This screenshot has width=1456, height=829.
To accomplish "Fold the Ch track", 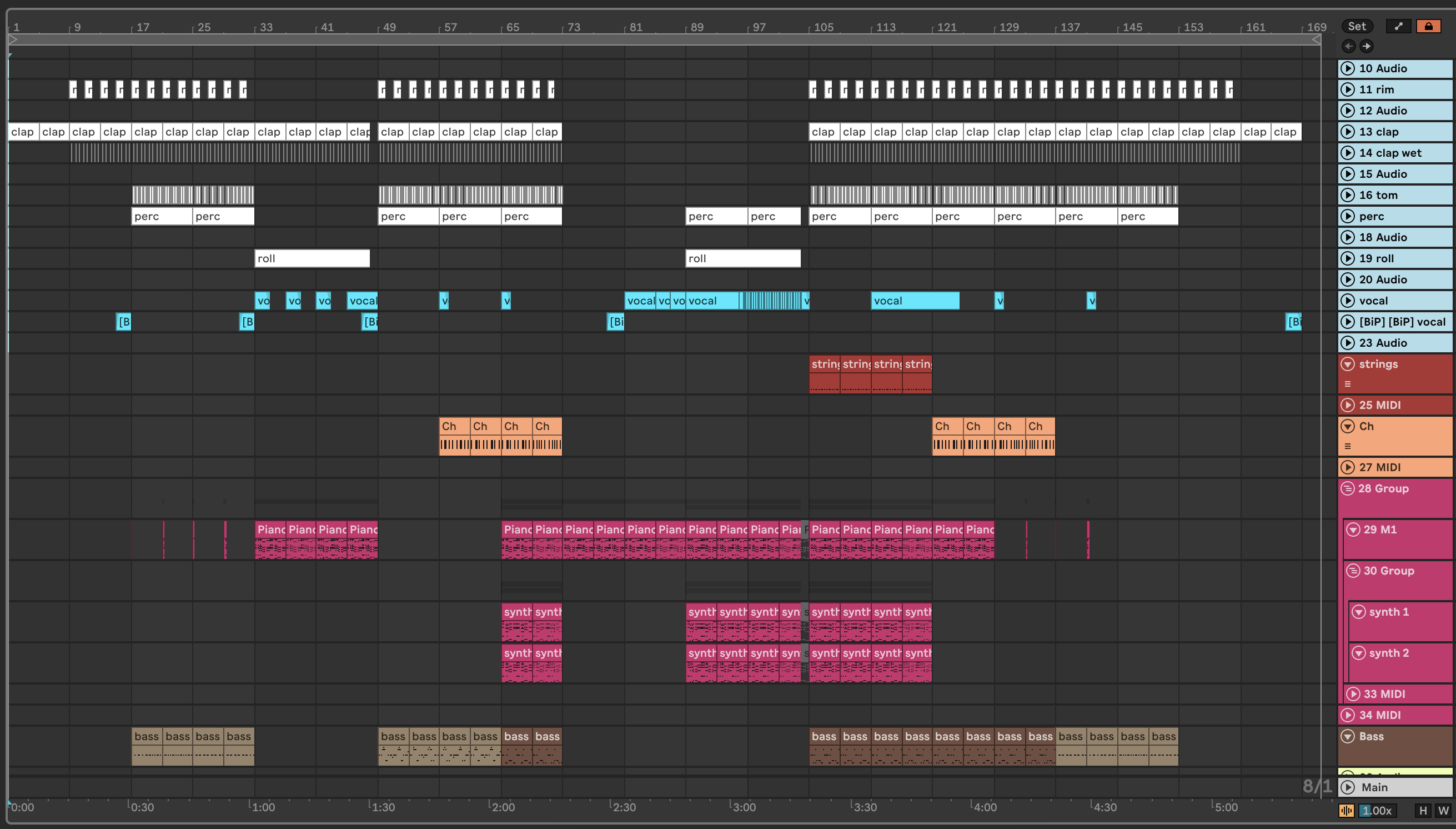I will pos(1347,426).
